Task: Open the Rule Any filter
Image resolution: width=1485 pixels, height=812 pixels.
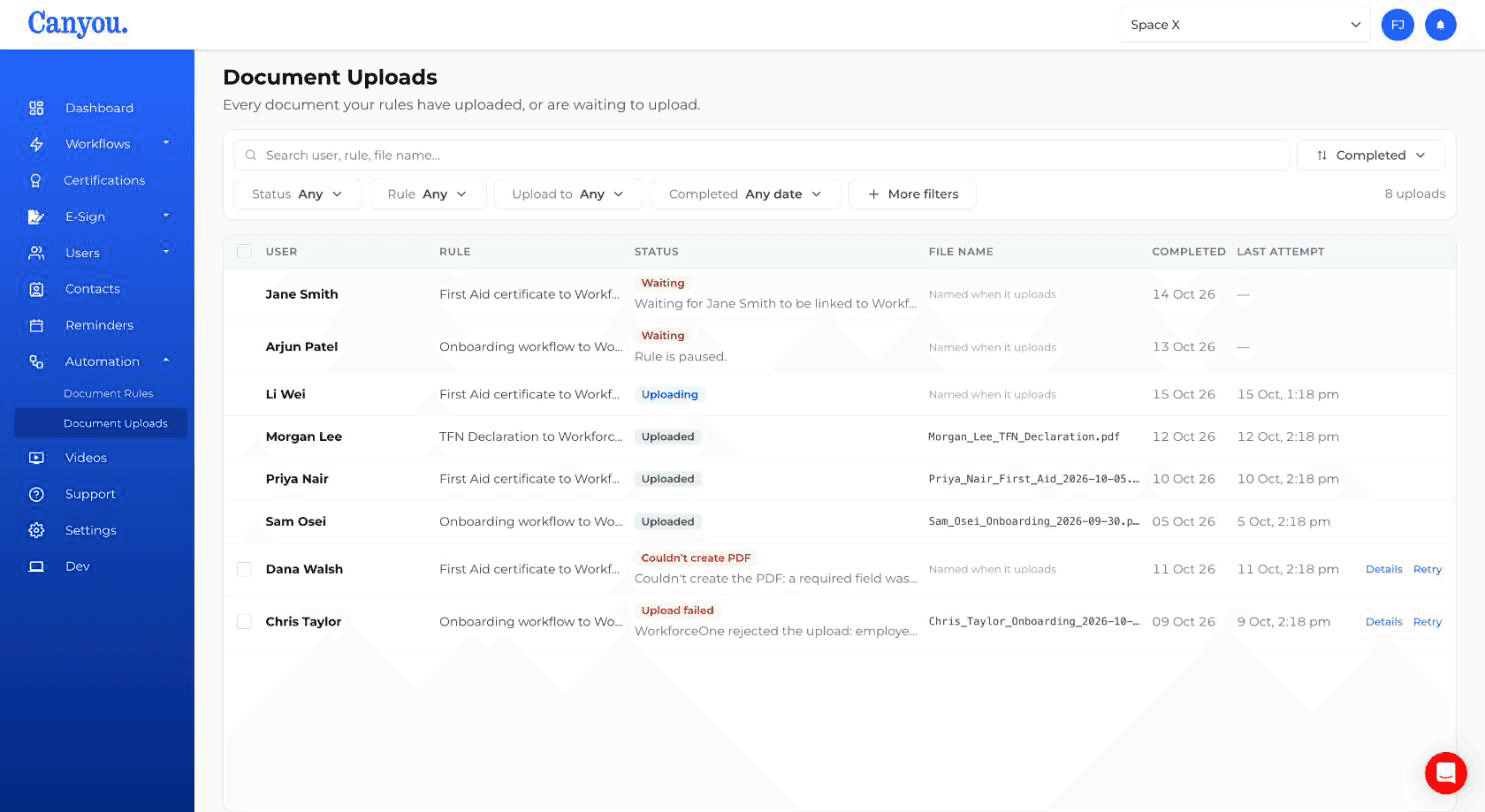Action: 428,194
